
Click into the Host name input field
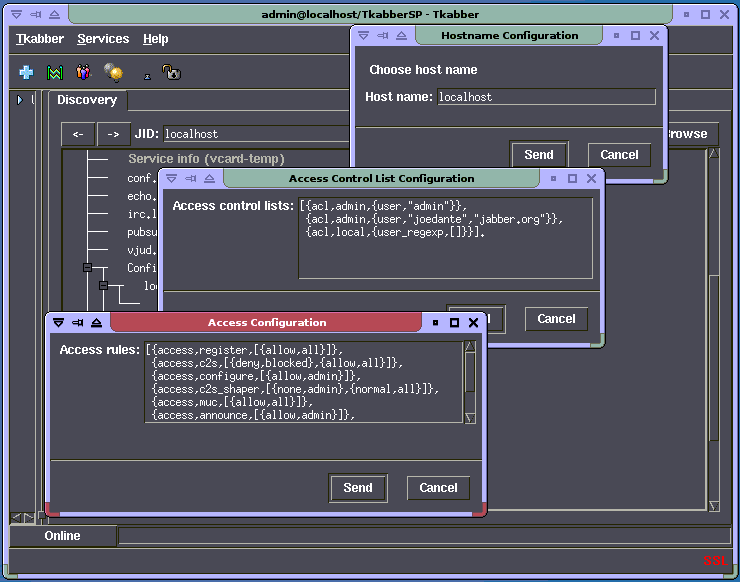546,97
